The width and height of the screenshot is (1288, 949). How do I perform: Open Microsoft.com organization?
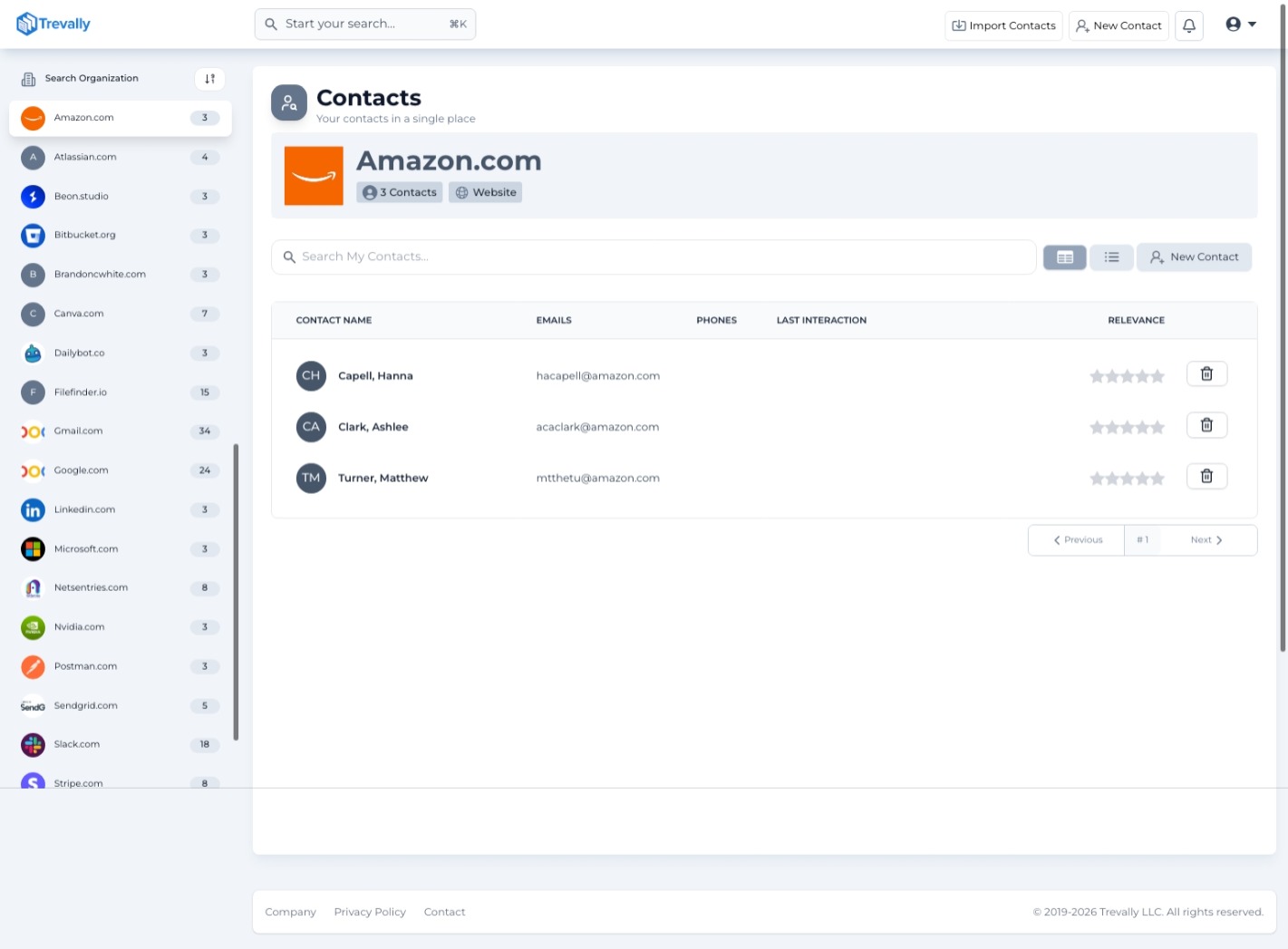point(121,549)
